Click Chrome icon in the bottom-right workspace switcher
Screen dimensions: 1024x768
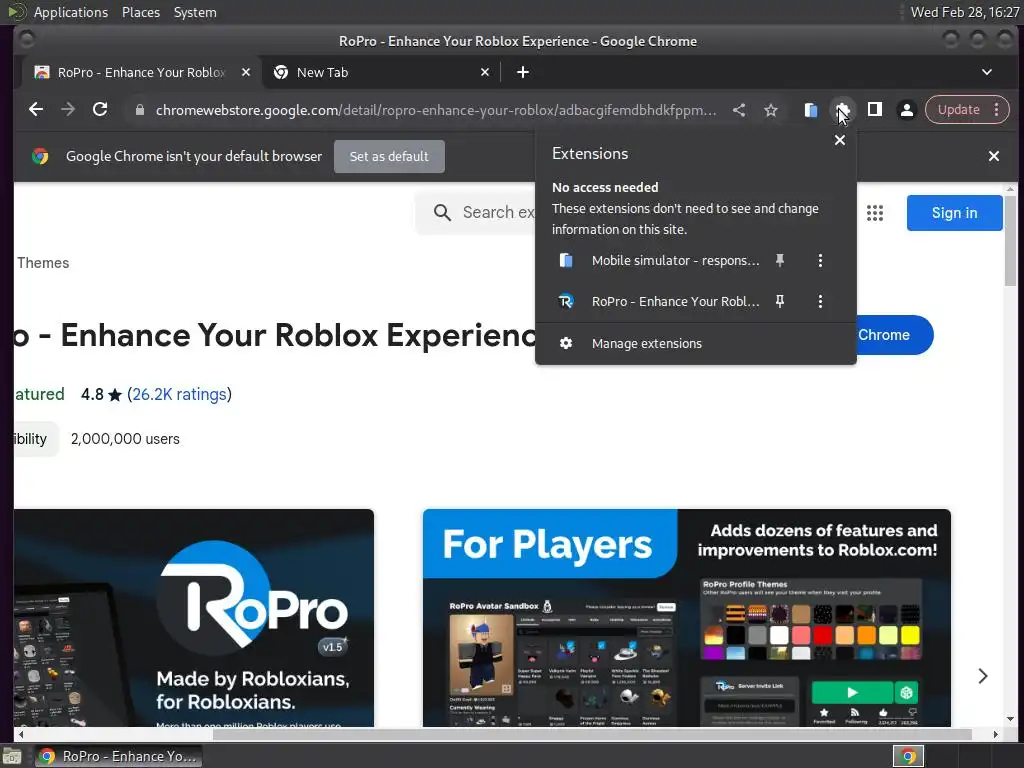[x=908, y=756]
